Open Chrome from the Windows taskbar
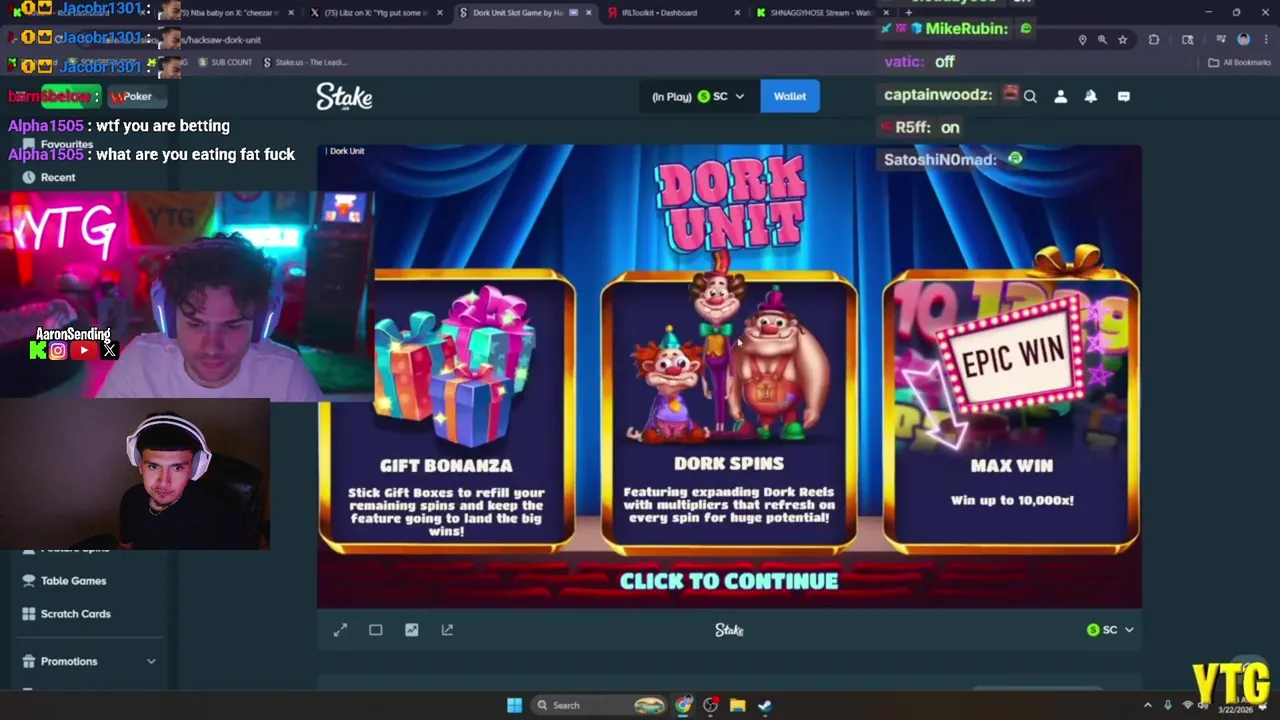The height and width of the screenshot is (720, 1280). click(x=683, y=705)
